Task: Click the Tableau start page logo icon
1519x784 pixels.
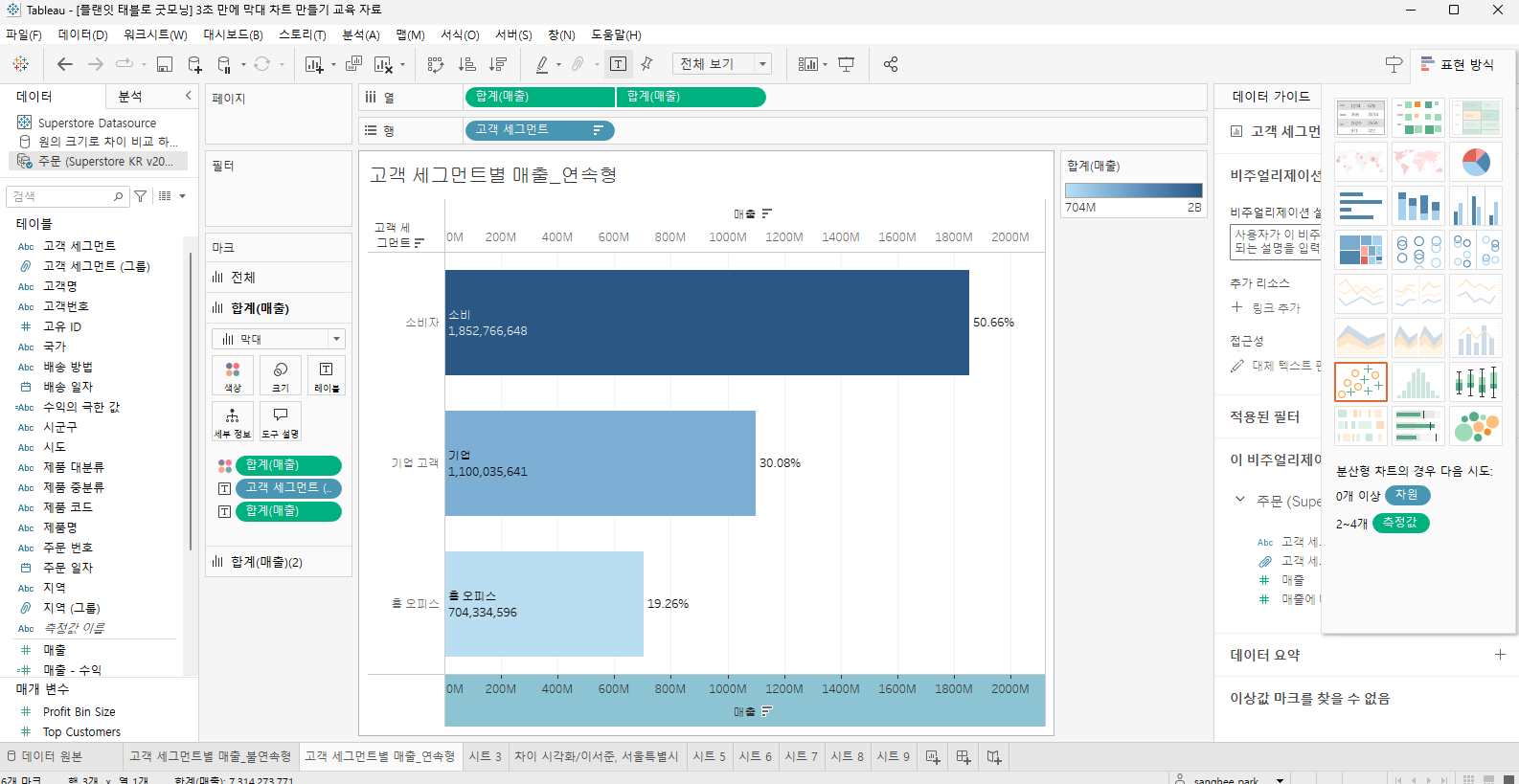Action: pos(20,64)
